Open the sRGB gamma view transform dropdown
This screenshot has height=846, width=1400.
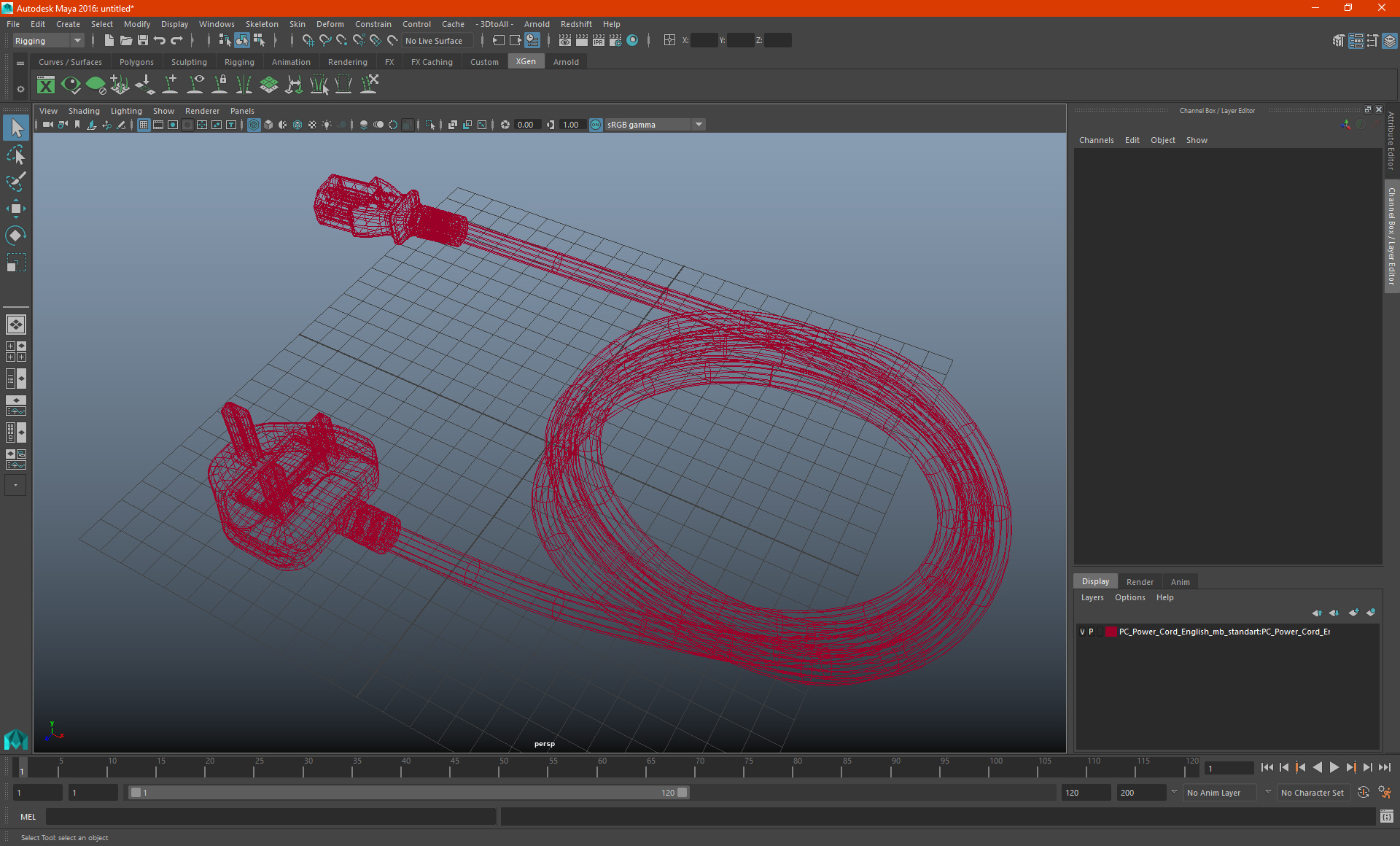point(655,125)
